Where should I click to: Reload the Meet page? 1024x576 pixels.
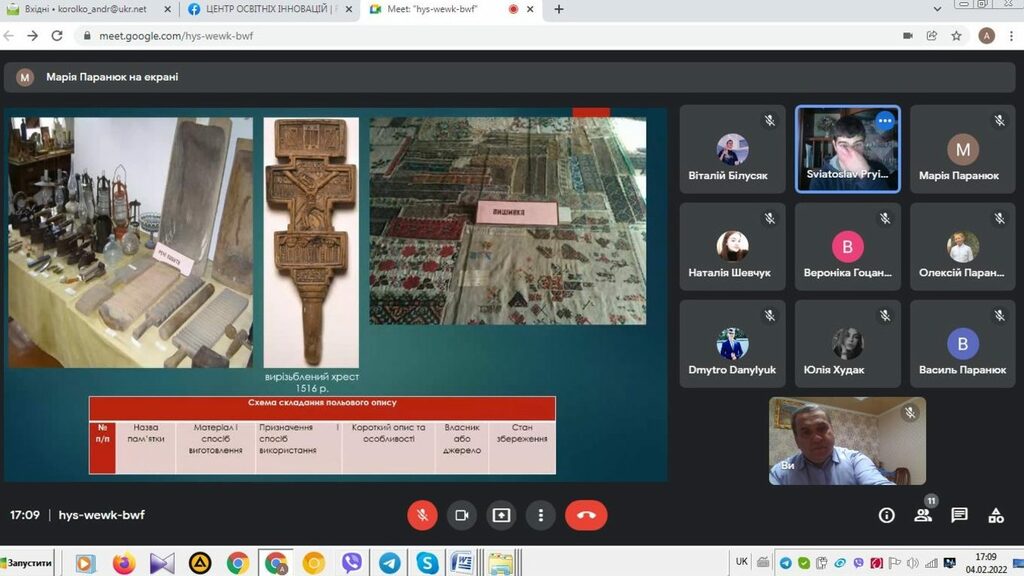tap(57, 35)
